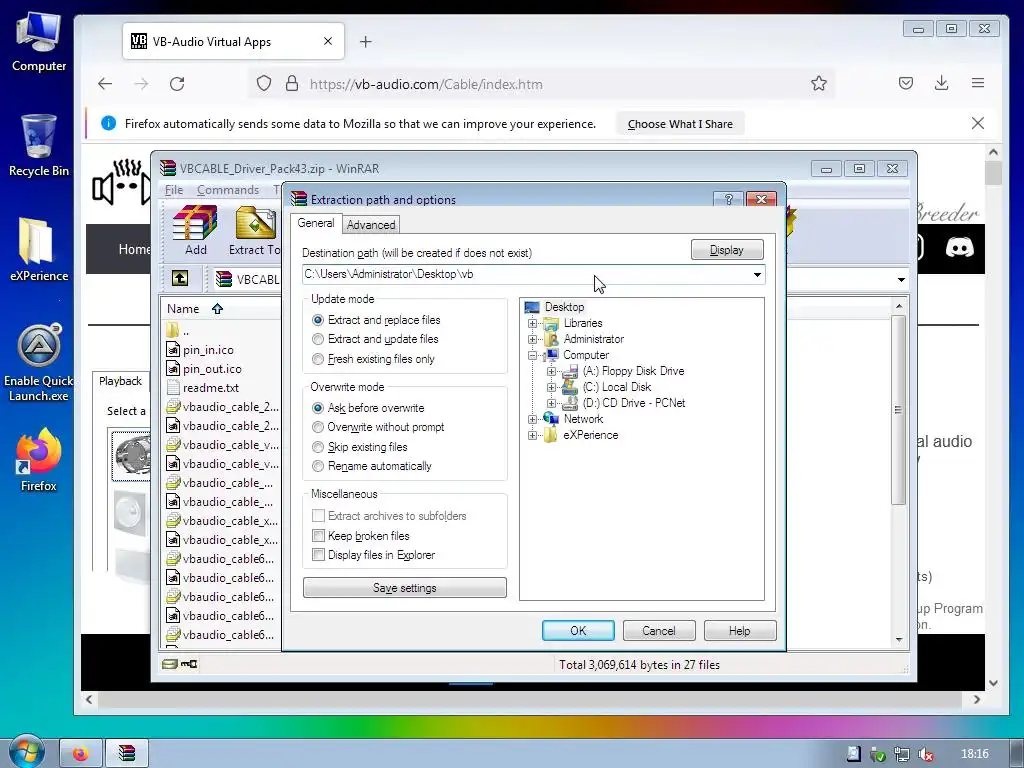Image resolution: width=1024 pixels, height=768 pixels.
Task: Open the WinRAR File menu
Action: point(174,190)
